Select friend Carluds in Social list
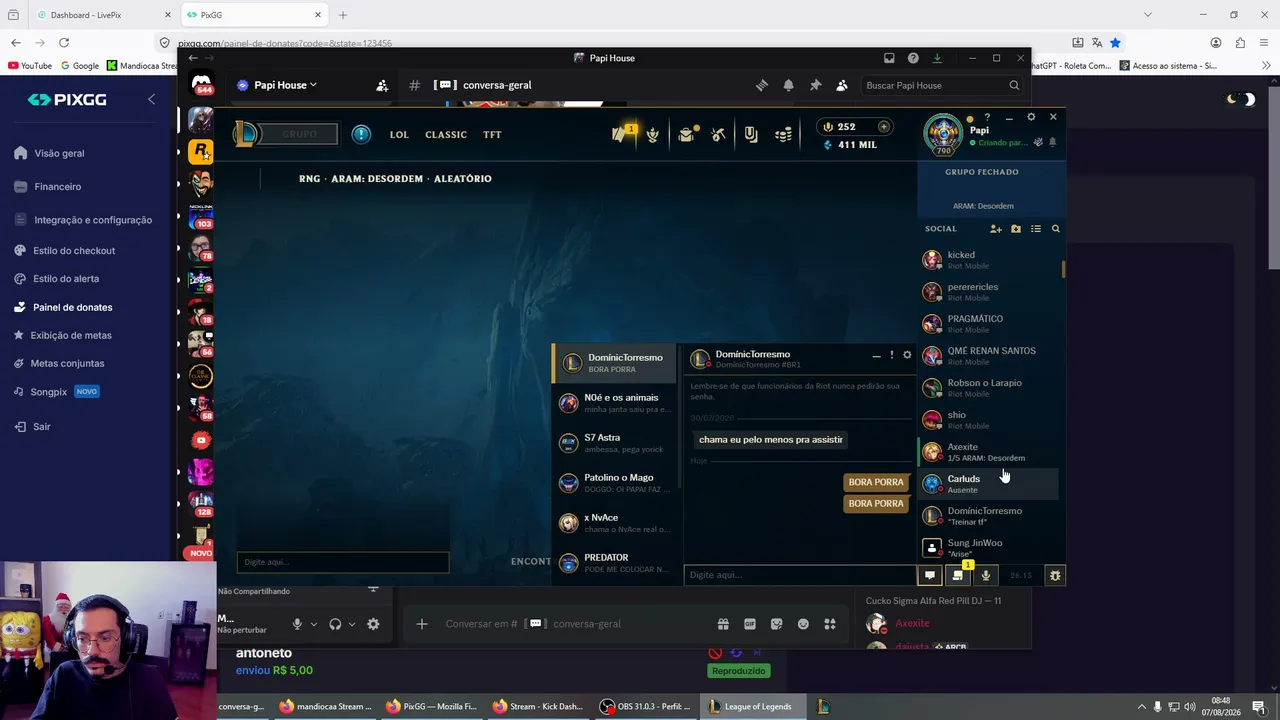The height and width of the screenshot is (720, 1280). 988,484
